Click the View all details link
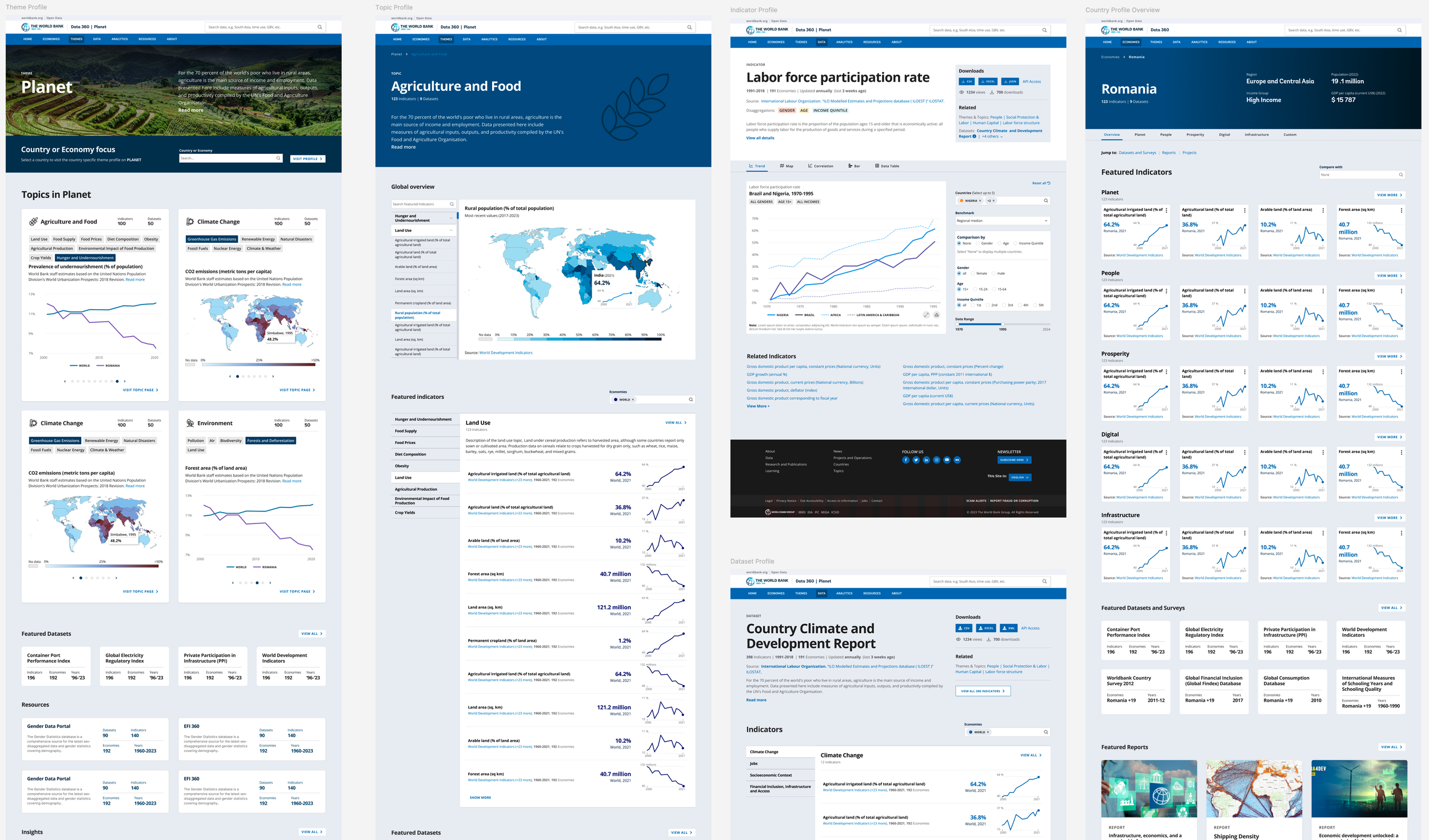This screenshot has width=1429, height=840. point(760,138)
